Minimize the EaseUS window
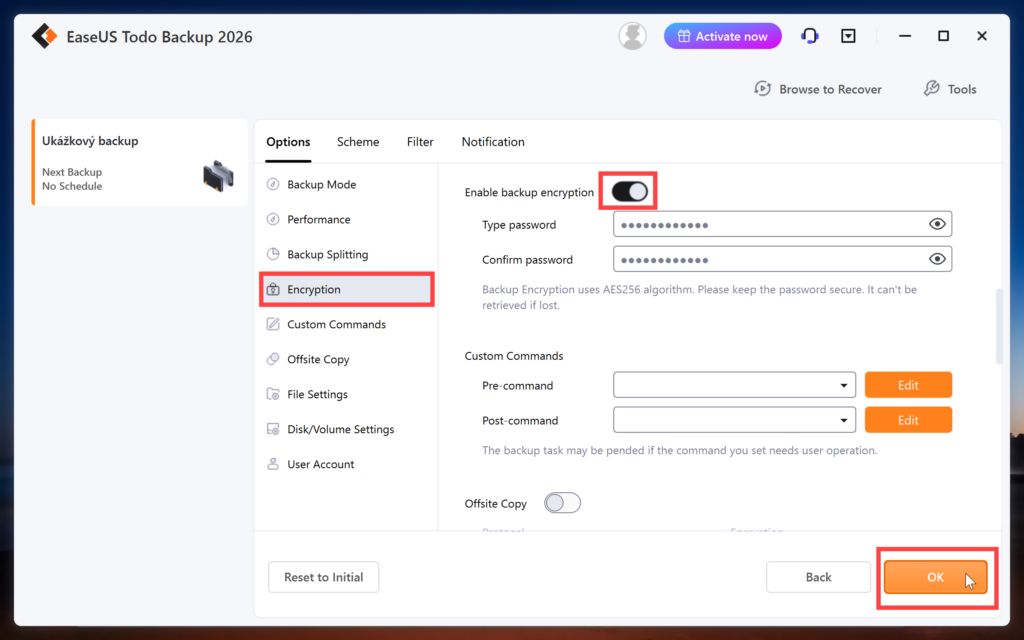This screenshot has width=1024, height=640. (904, 36)
